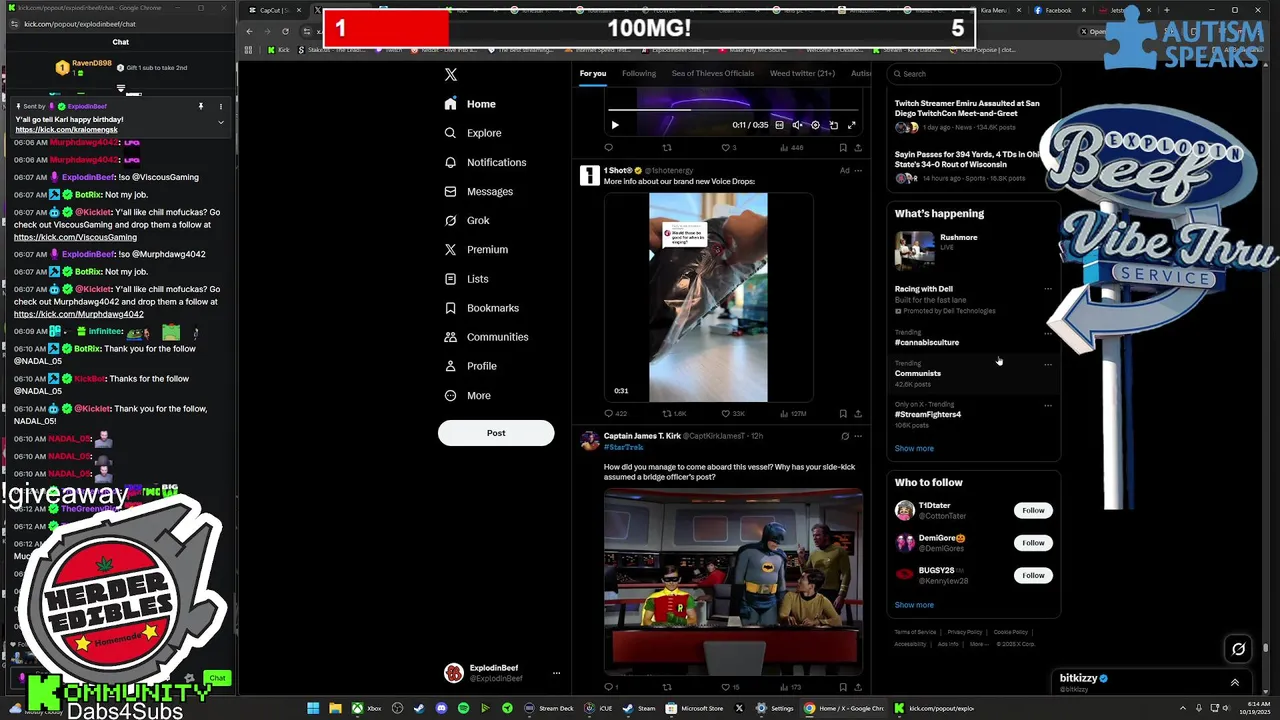Open more options on 1 Shot ad post
Viewport: 1280px width, 720px height.
858,171
